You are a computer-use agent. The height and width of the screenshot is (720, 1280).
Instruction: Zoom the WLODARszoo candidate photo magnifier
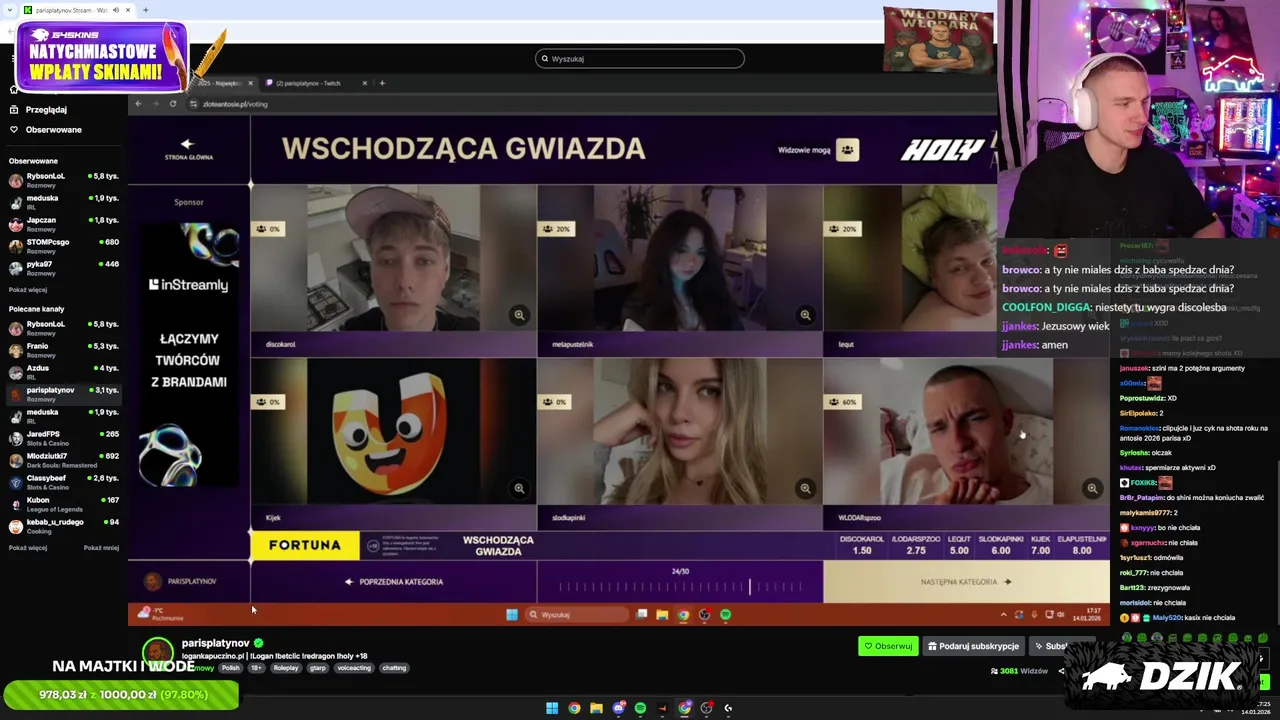point(1092,488)
